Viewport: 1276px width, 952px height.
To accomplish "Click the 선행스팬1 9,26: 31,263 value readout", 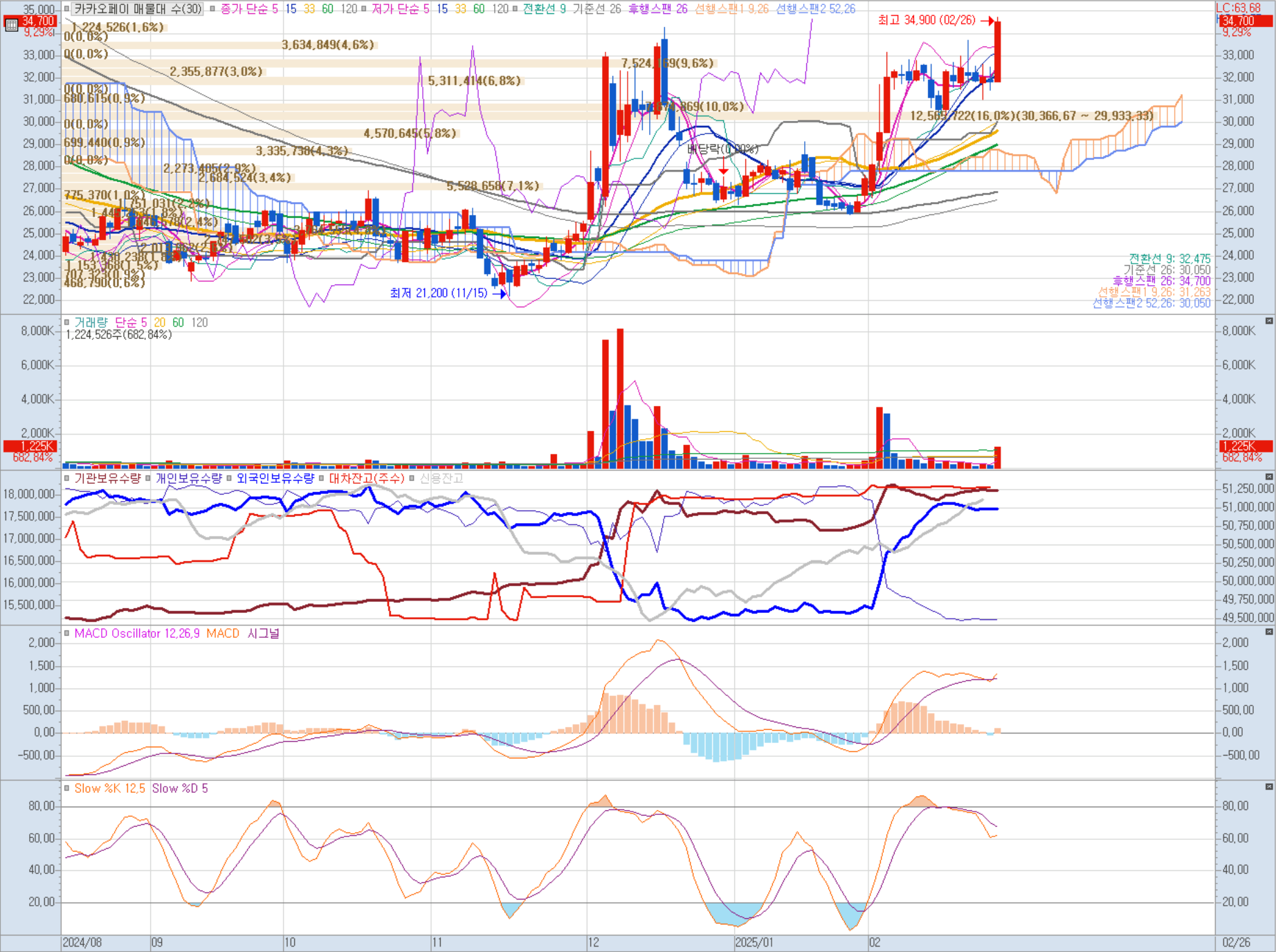I will [x=1154, y=292].
